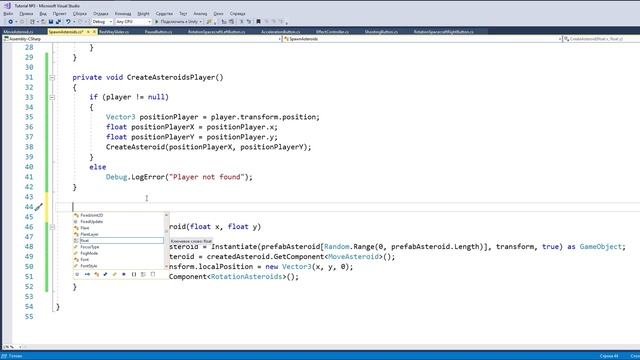Open the SpawnAsteroids class navigation dropdown
640x360 pixels.
[422, 39]
